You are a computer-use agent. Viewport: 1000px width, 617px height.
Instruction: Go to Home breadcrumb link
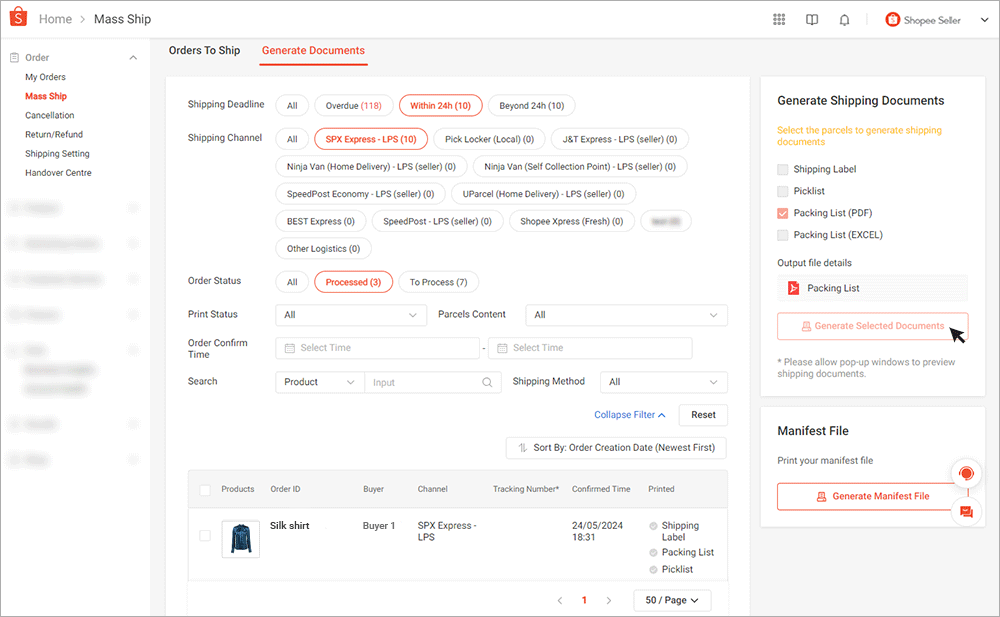[55, 19]
